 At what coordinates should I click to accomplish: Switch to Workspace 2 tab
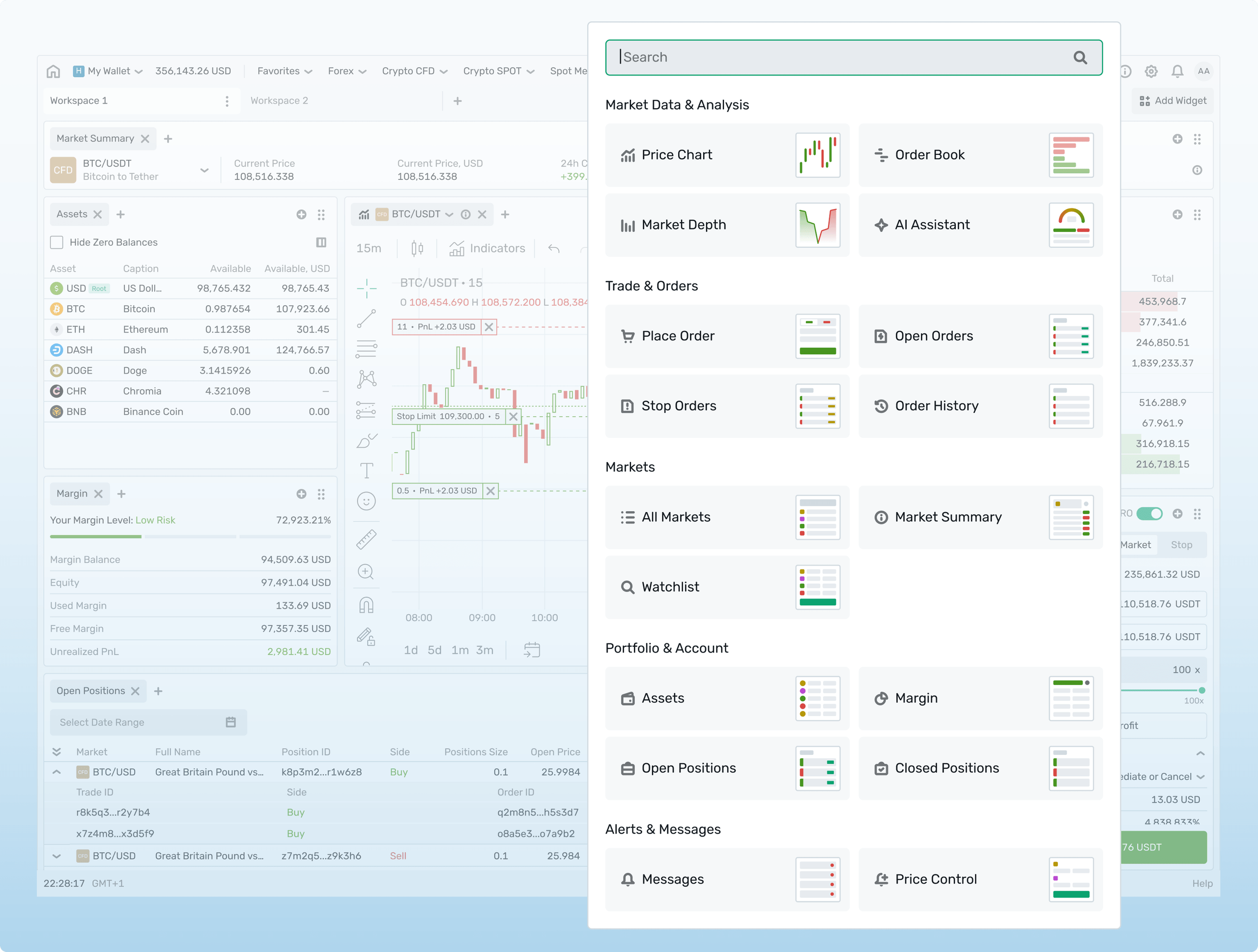(279, 101)
